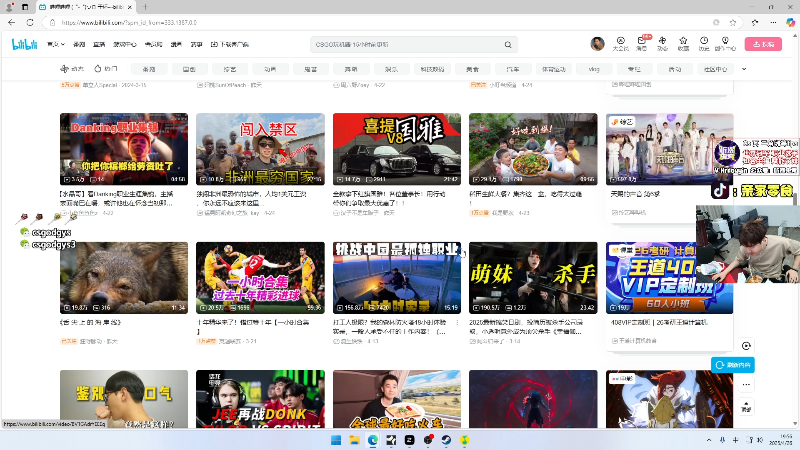Open the 动态 feed icon in category bar
The width and height of the screenshot is (800, 450).
[x=72, y=69]
